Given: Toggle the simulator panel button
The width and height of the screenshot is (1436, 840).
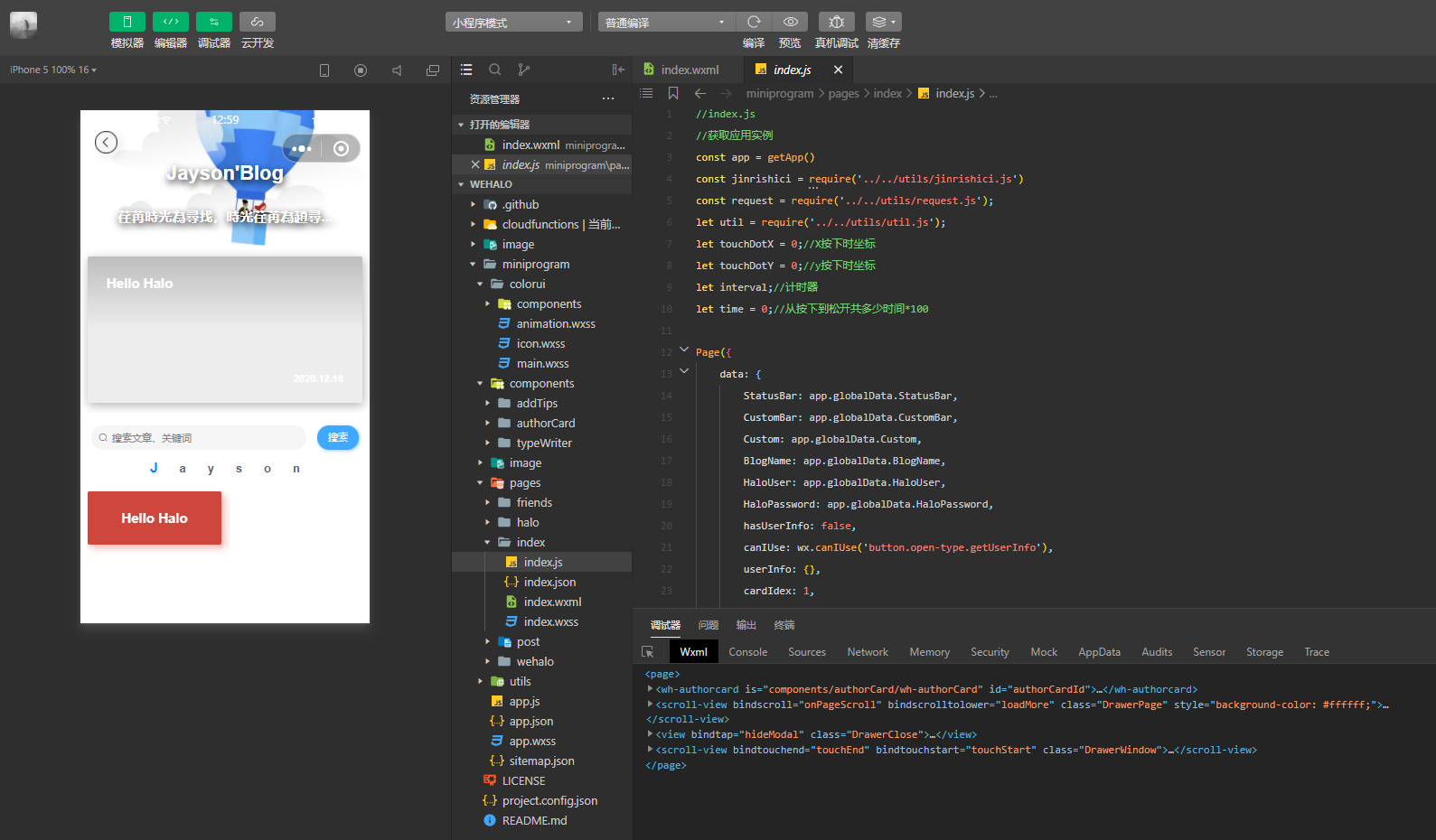Looking at the screenshot, I should 127,22.
